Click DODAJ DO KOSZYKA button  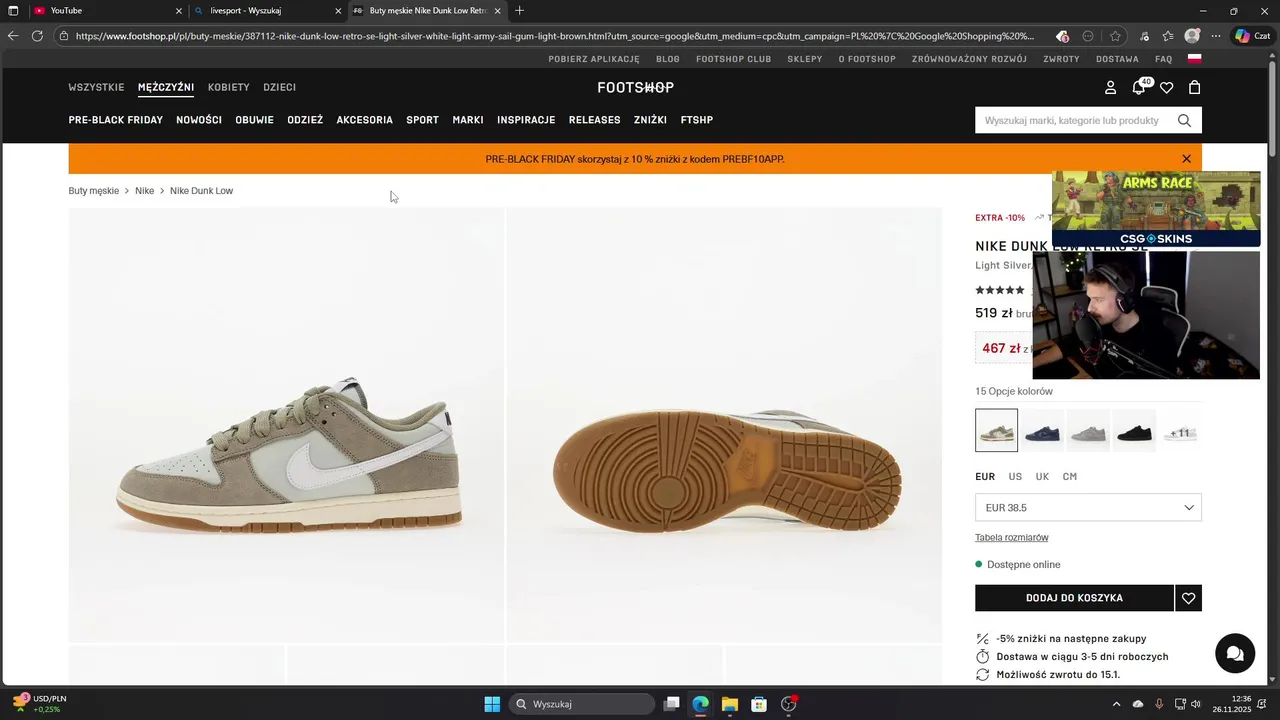pos(1074,598)
